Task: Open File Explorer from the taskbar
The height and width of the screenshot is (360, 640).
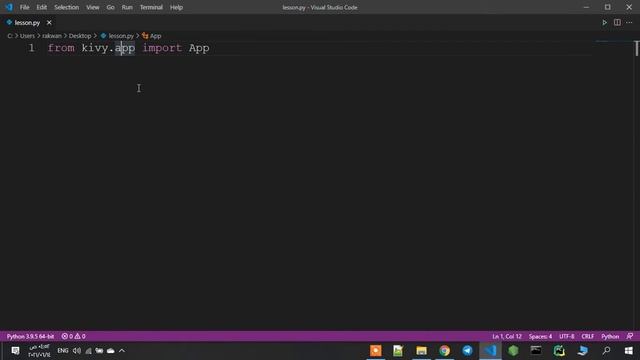Action: click(422, 351)
